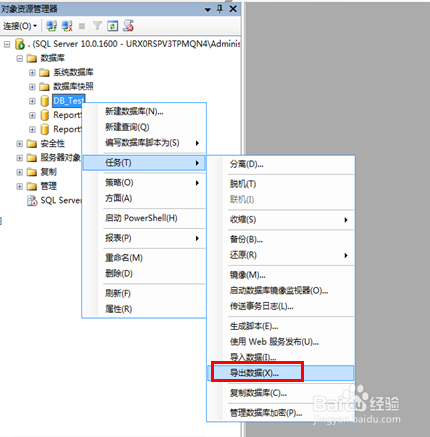Toggle the auto-hide pin icon

coord(219,9)
